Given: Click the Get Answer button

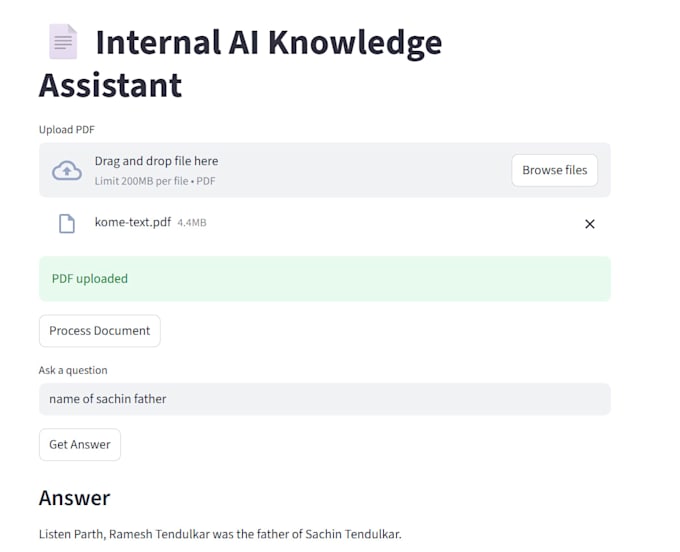Looking at the screenshot, I should pos(80,444).
